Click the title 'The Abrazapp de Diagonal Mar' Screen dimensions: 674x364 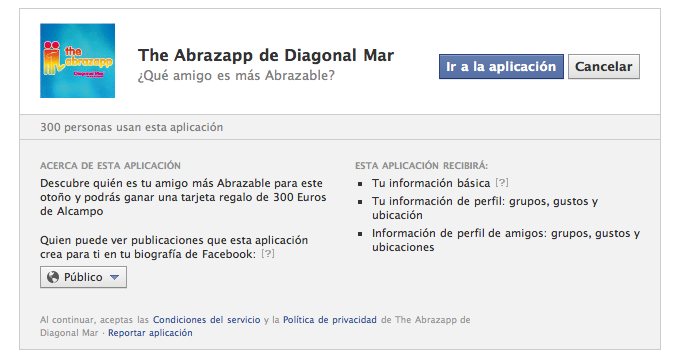(266, 55)
